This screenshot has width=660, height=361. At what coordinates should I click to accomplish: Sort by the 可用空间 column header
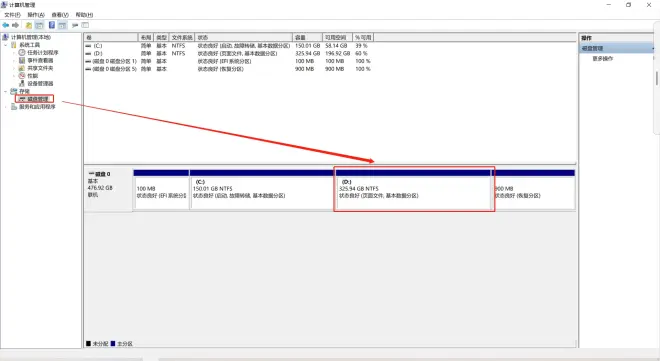click(x=337, y=37)
